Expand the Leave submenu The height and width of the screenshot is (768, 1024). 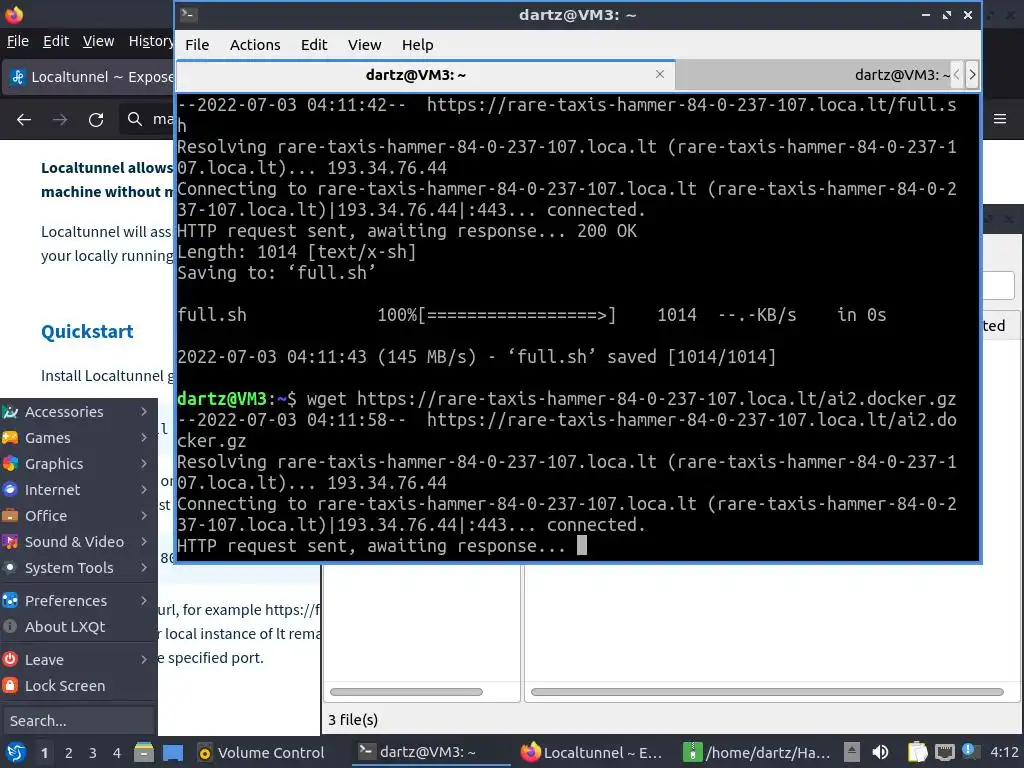pyautogui.click(x=78, y=660)
